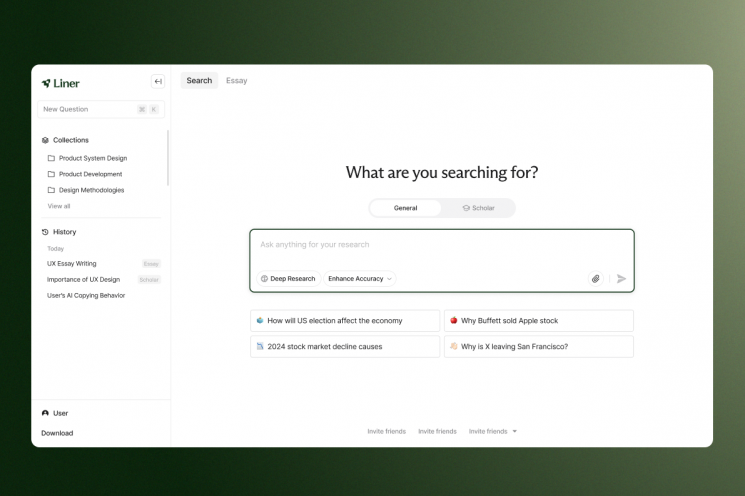Open the Design Methodologies collection

coord(91,190)
